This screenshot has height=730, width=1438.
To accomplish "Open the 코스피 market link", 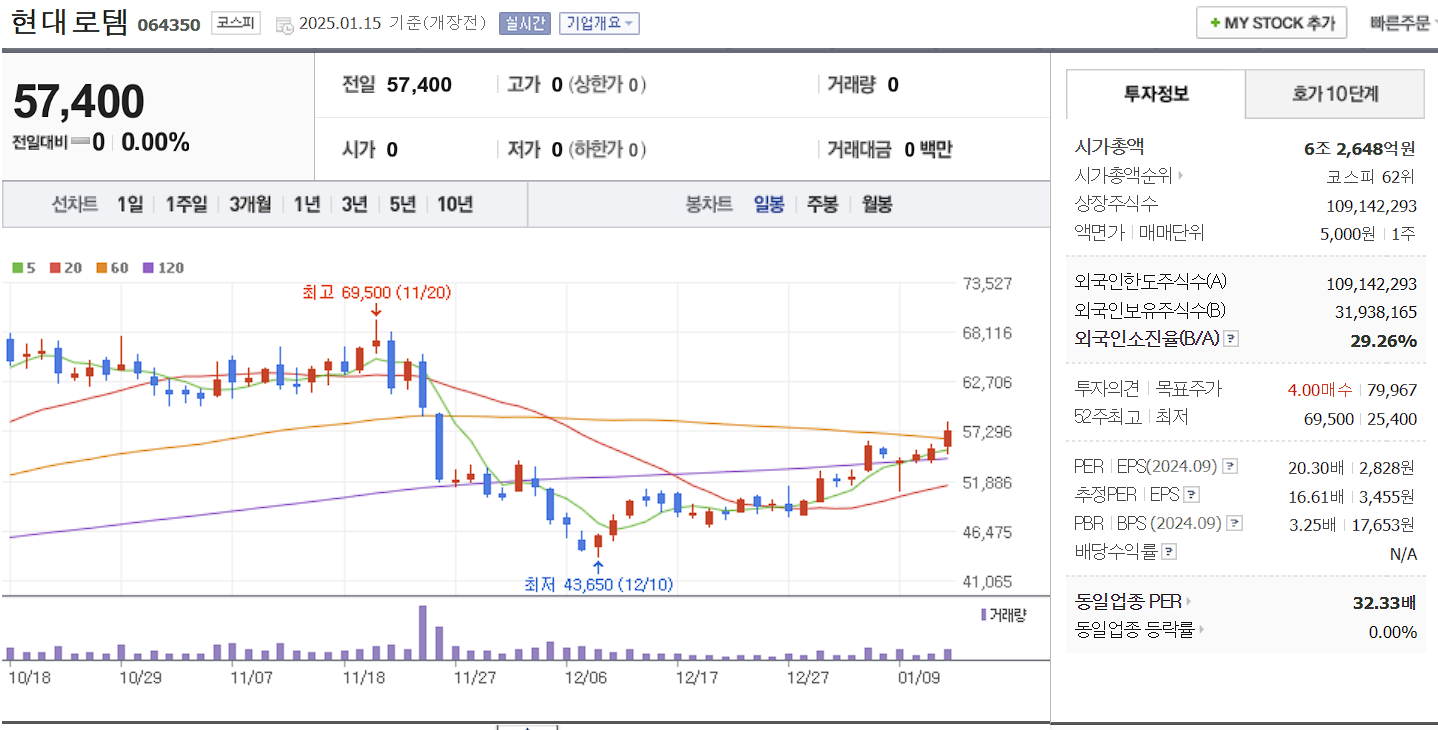I will click(x=236, y=24).
